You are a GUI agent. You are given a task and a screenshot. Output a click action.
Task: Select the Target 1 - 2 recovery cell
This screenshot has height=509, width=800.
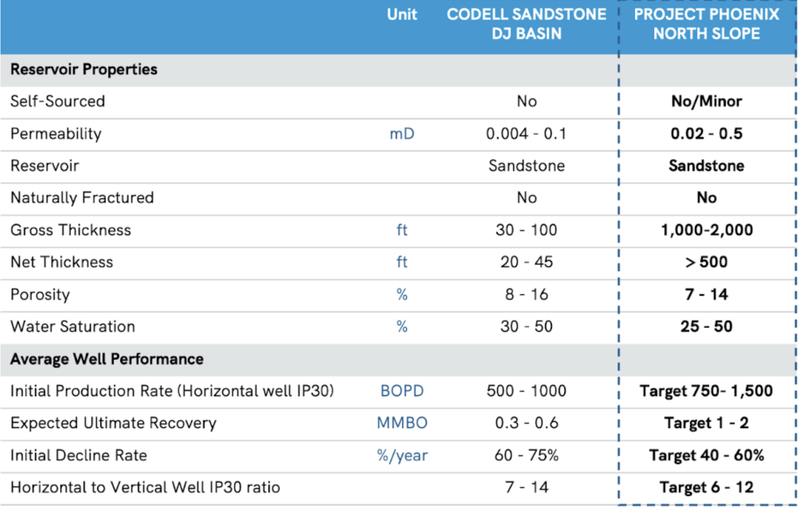[707, 423]
